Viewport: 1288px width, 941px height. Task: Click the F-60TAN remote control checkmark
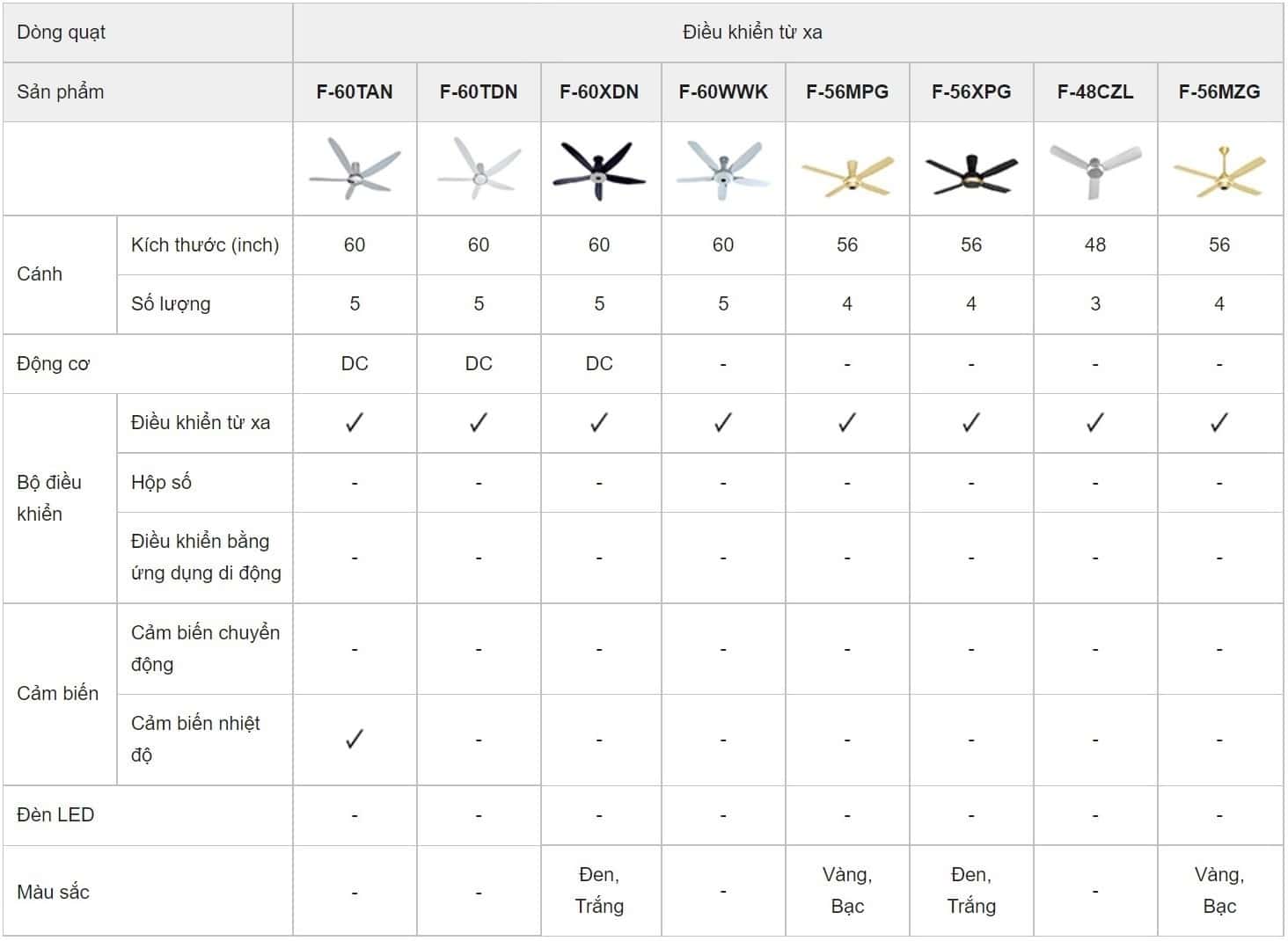click(355, 423)
